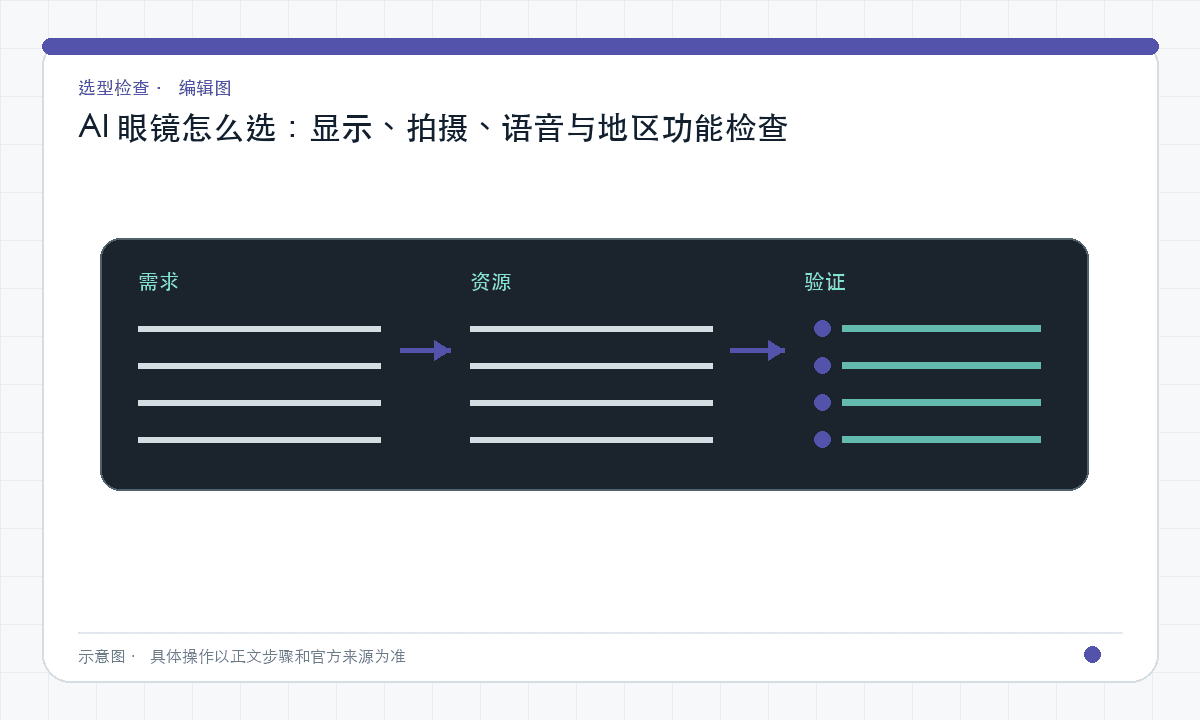The width and height of the screenshot is (1200, 720).
Task: Select the 验证 column heading
Action: [x=825, y=282]
